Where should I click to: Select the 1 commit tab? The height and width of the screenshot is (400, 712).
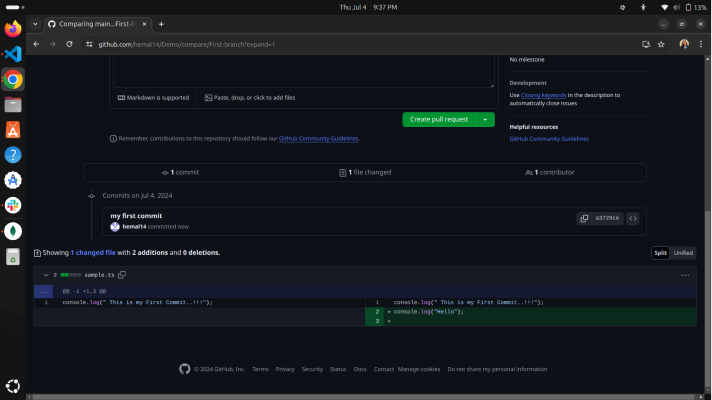coord(180,173)
